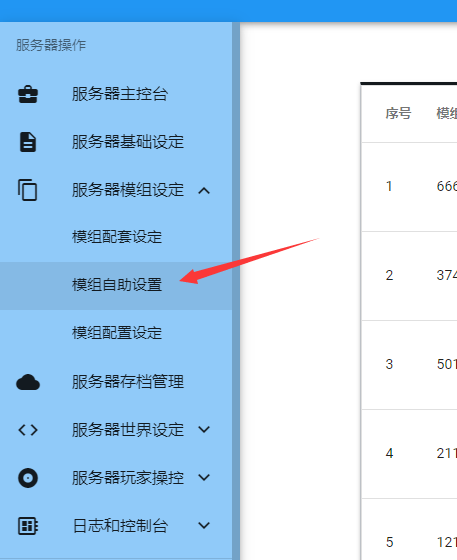457x560 pixels.
Task: Click the grid icon for 日志和控制台
Action: [28, 526]
